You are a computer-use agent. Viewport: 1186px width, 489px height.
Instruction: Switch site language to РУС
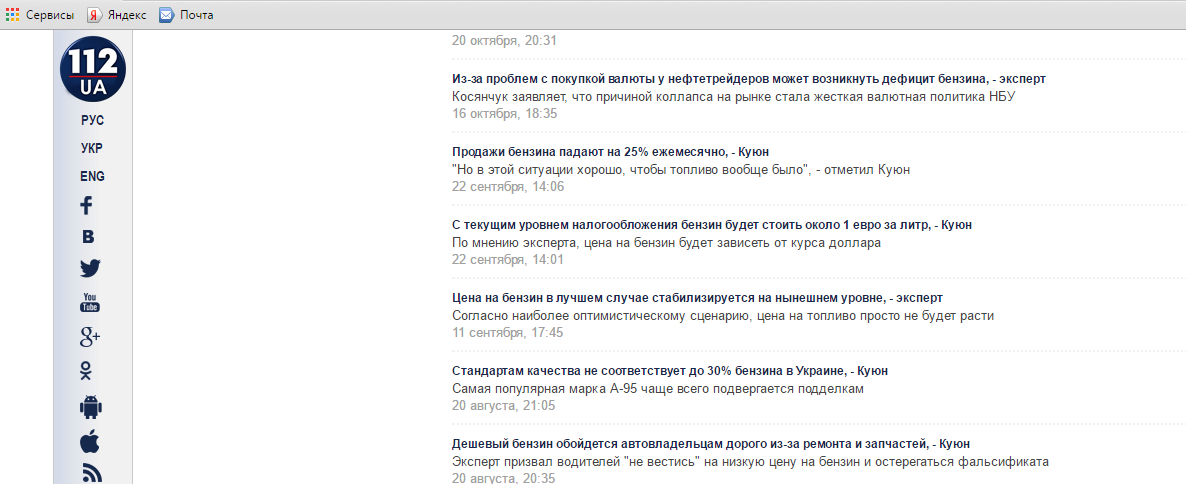coord(92,120)
